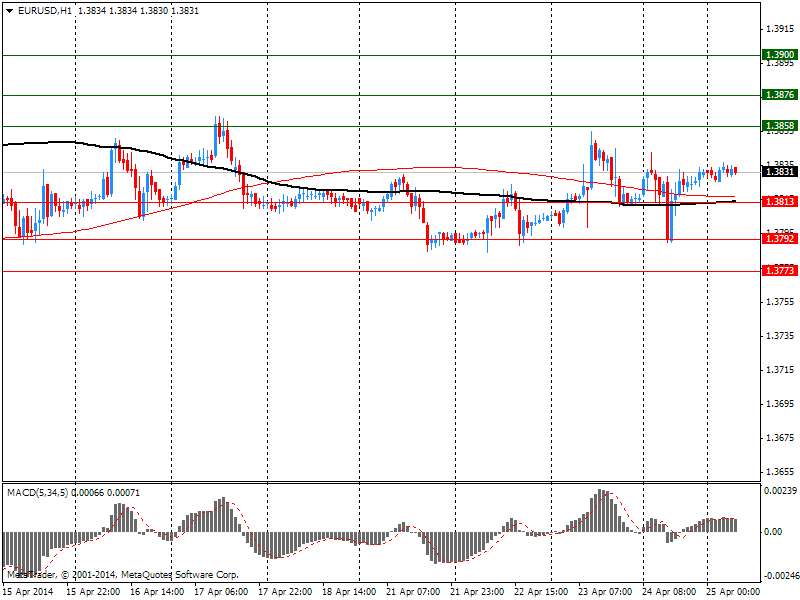Open the chart dropdown arrow beside EURUSD,H1
This screenshot has width=800, height=600.
pos(10,11)
